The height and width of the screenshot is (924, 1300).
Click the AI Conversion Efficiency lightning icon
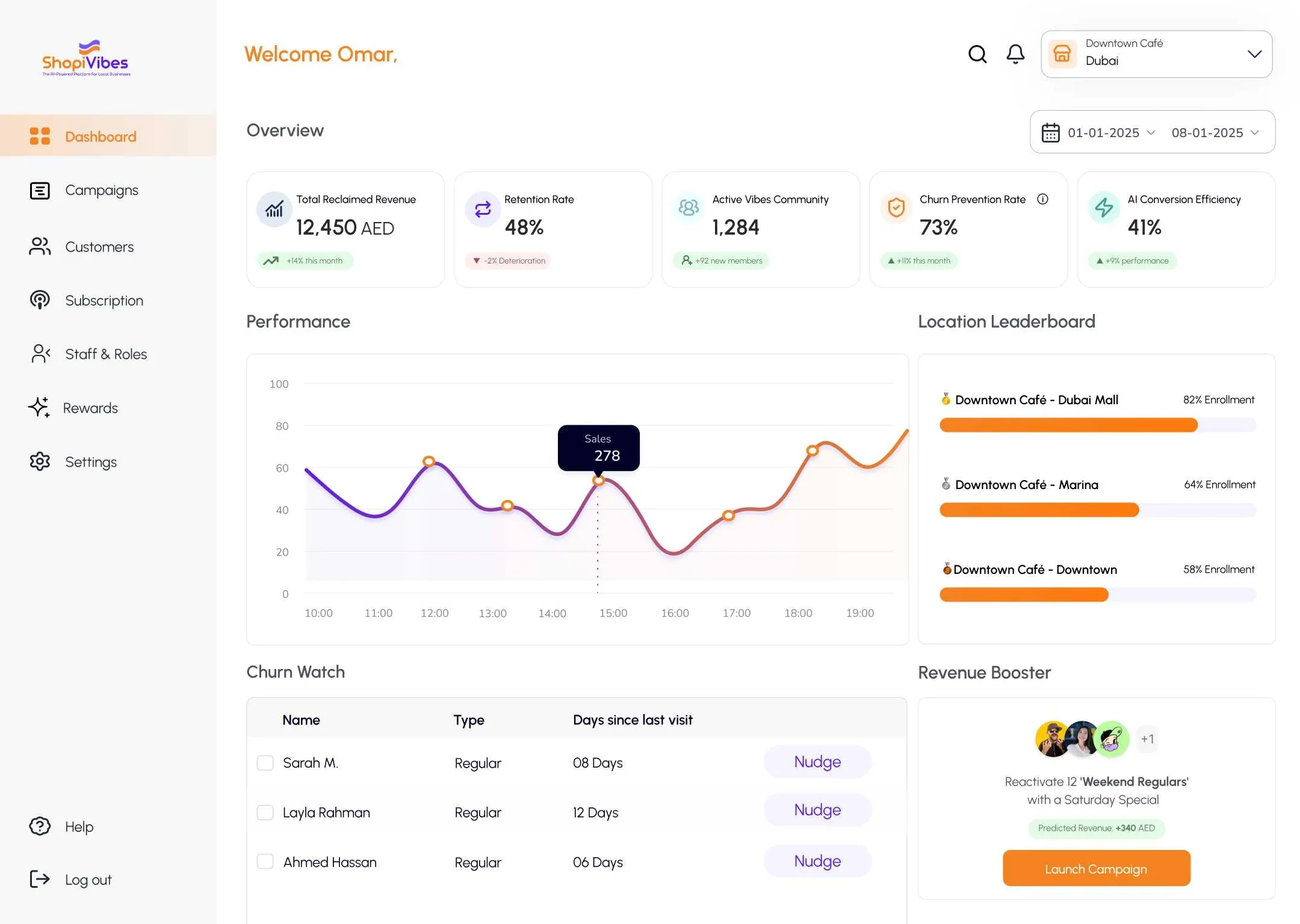click(x=1104, y=208)
